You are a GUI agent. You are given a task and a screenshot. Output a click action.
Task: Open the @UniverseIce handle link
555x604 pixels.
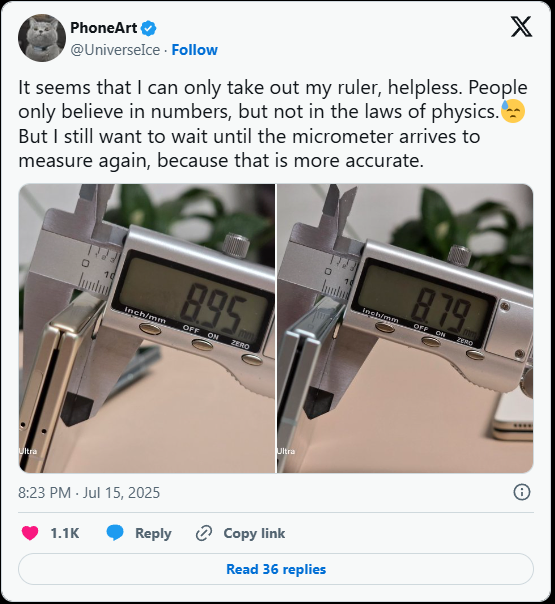click(x=115, y=50)
